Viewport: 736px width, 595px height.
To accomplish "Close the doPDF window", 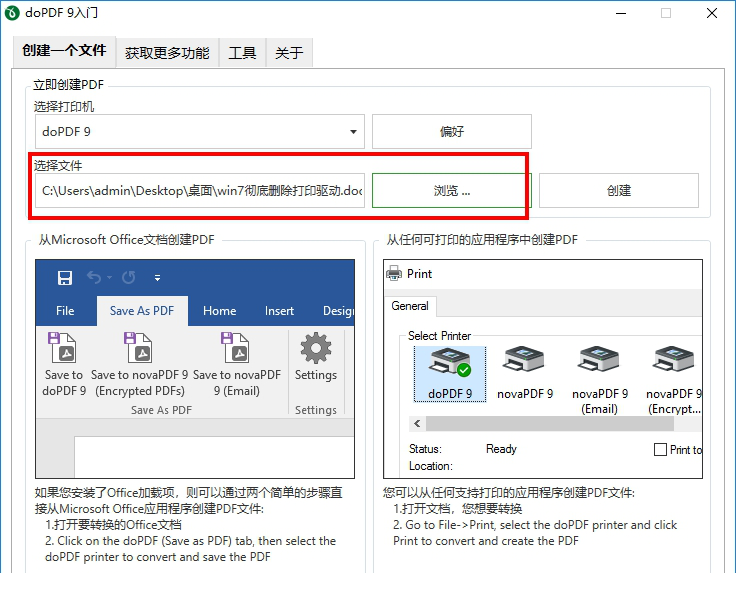I will click(712, 13).
